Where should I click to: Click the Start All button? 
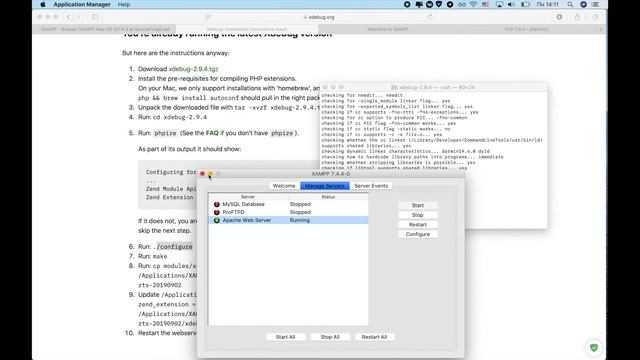285,337
